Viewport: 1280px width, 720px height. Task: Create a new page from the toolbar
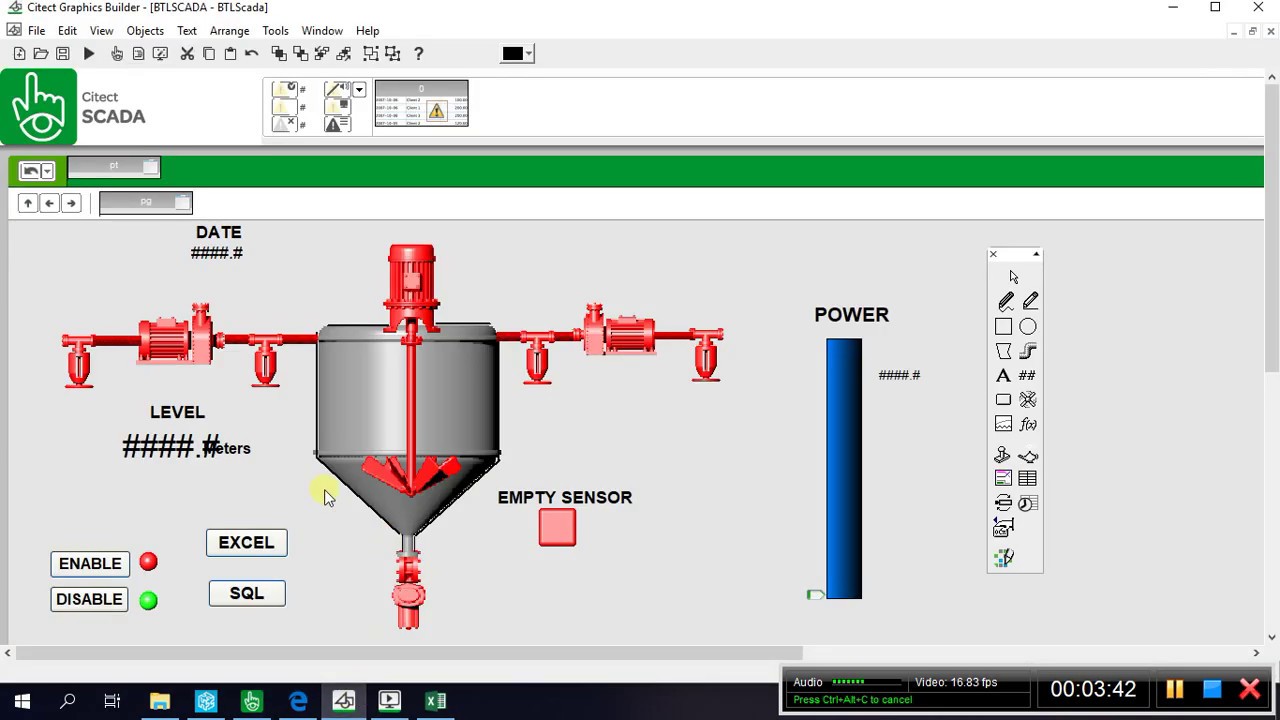pos(19,54)
